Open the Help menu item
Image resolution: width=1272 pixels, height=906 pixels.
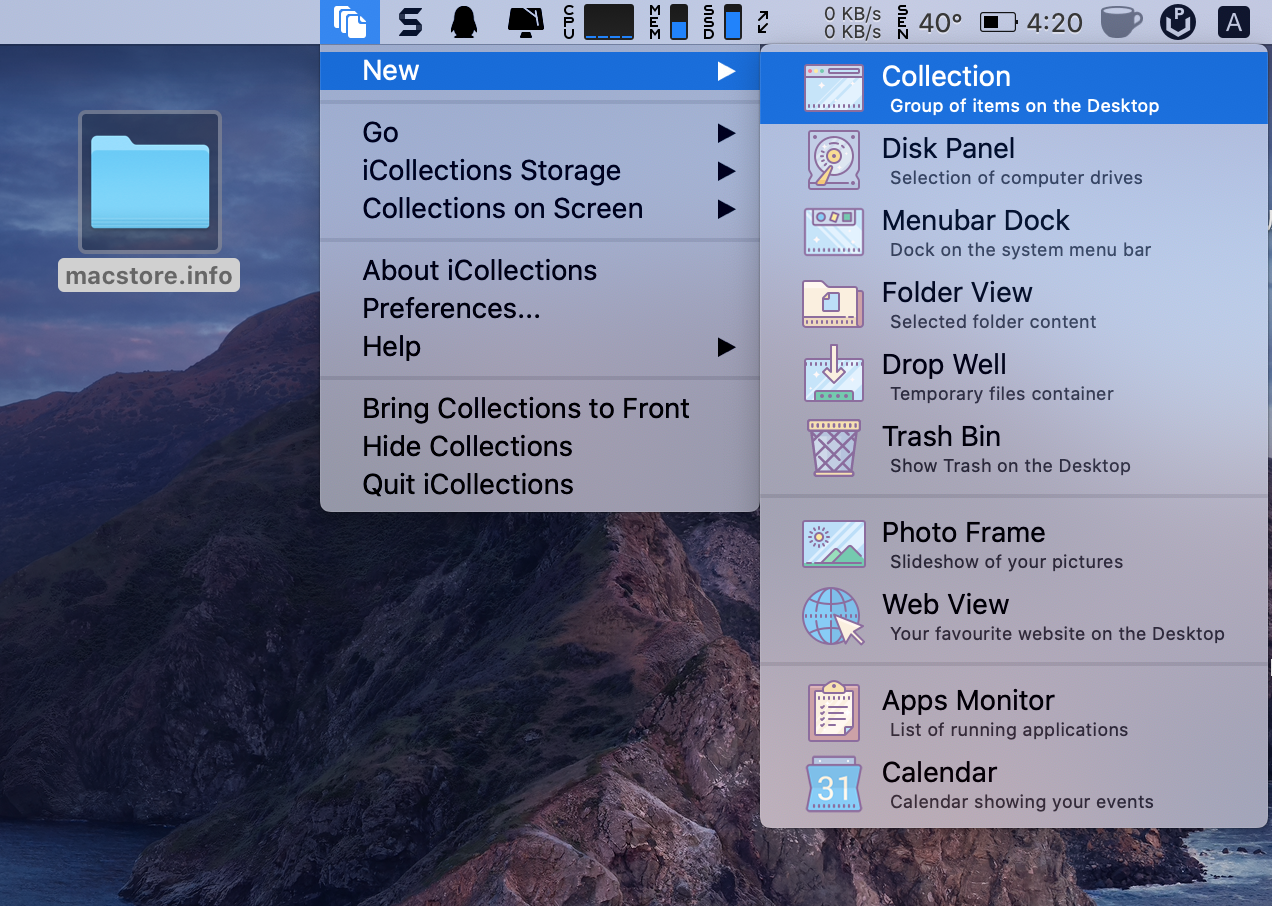coord(540,347)
